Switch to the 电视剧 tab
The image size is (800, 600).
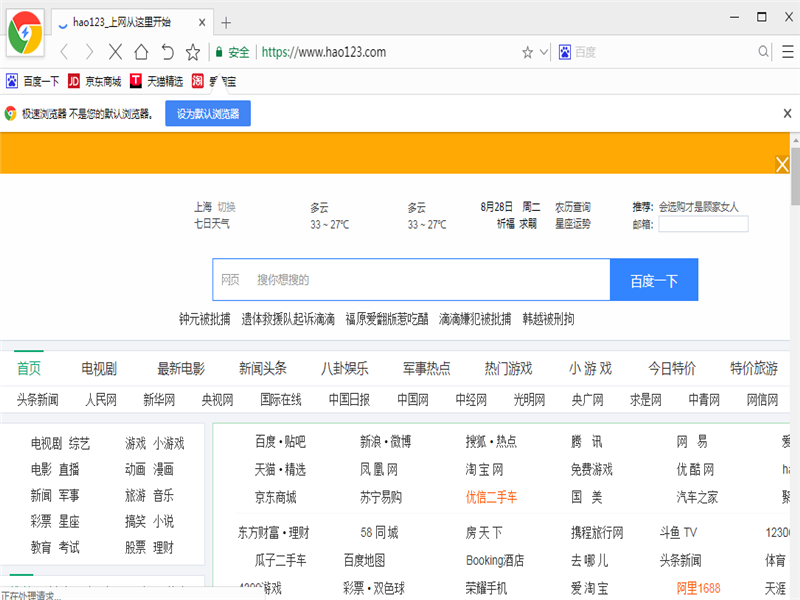click(99, 368)
